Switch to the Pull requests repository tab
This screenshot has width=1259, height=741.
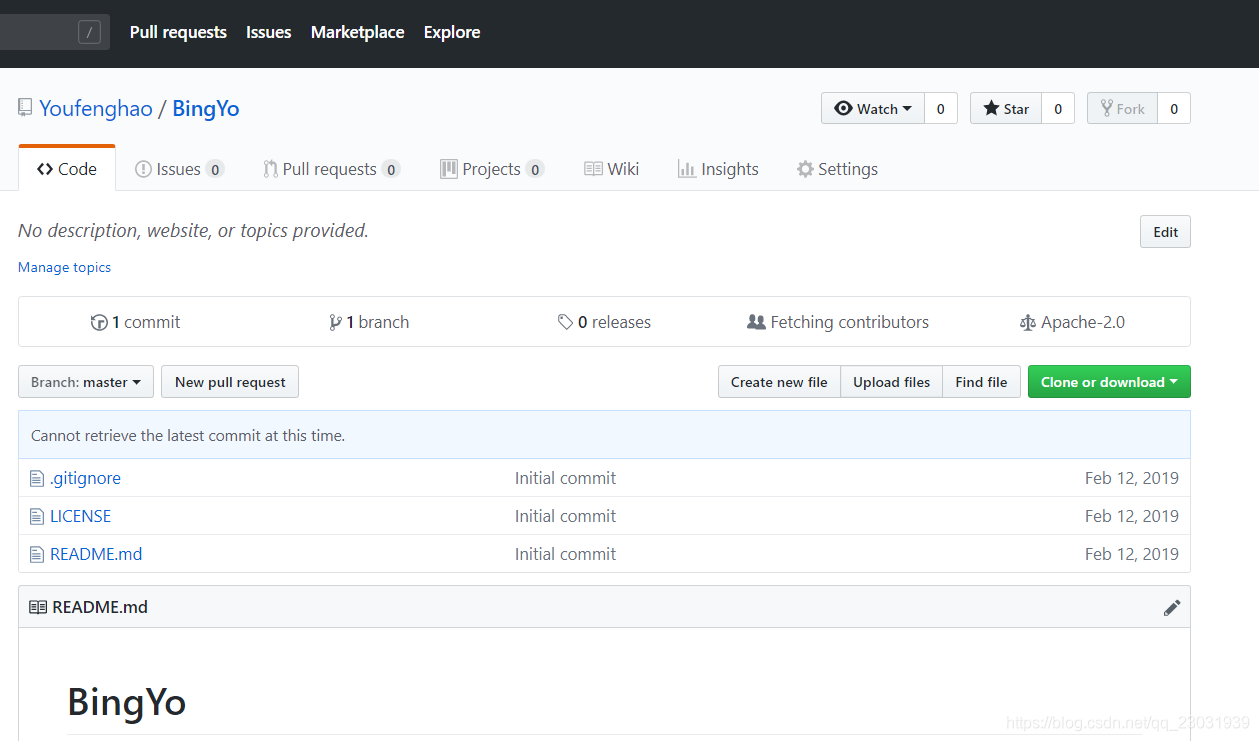pyautogui.click(x=331, y=169)
